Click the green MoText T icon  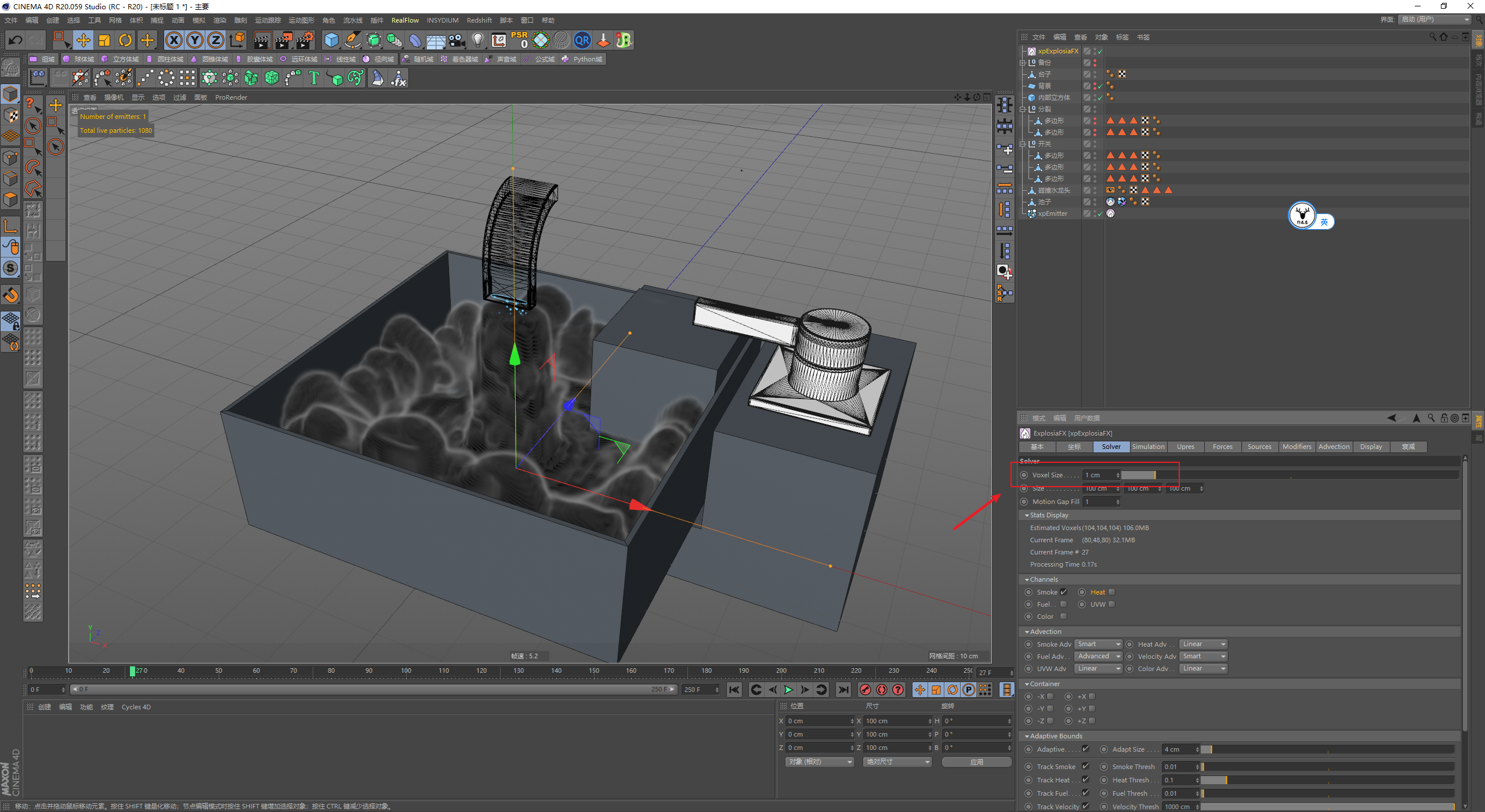click(314, 78)
